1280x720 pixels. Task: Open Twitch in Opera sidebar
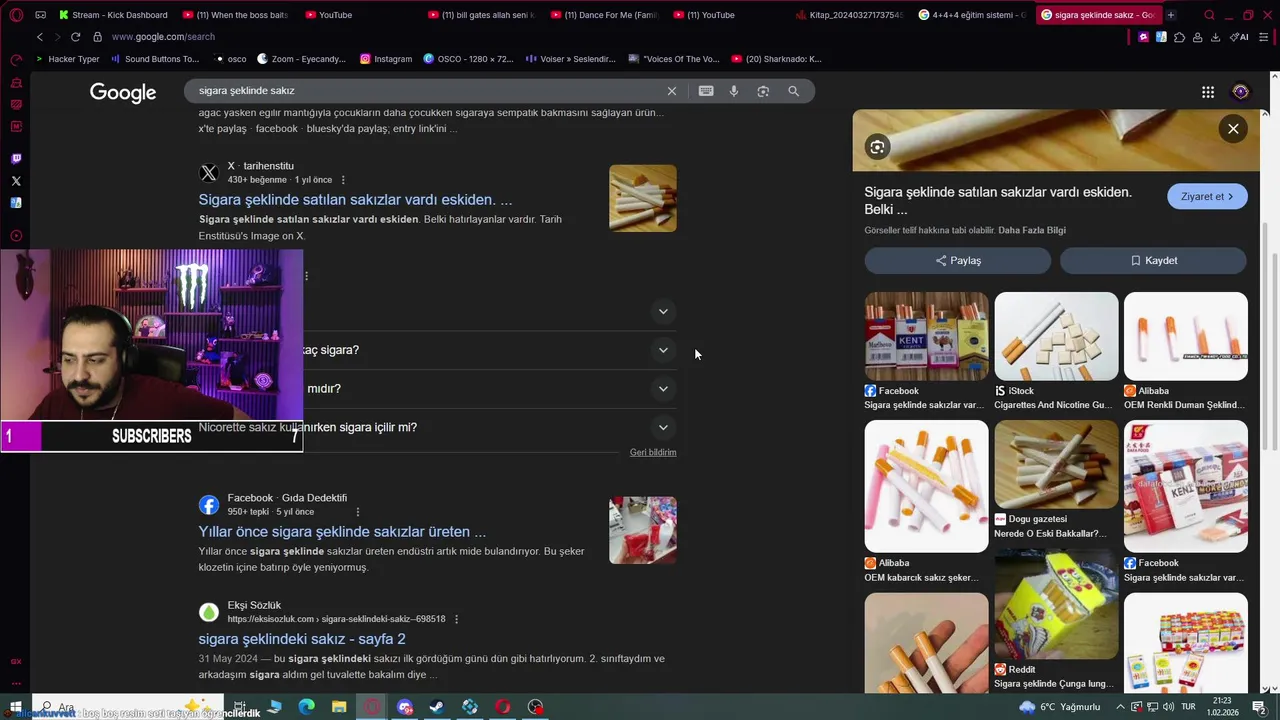16,159
